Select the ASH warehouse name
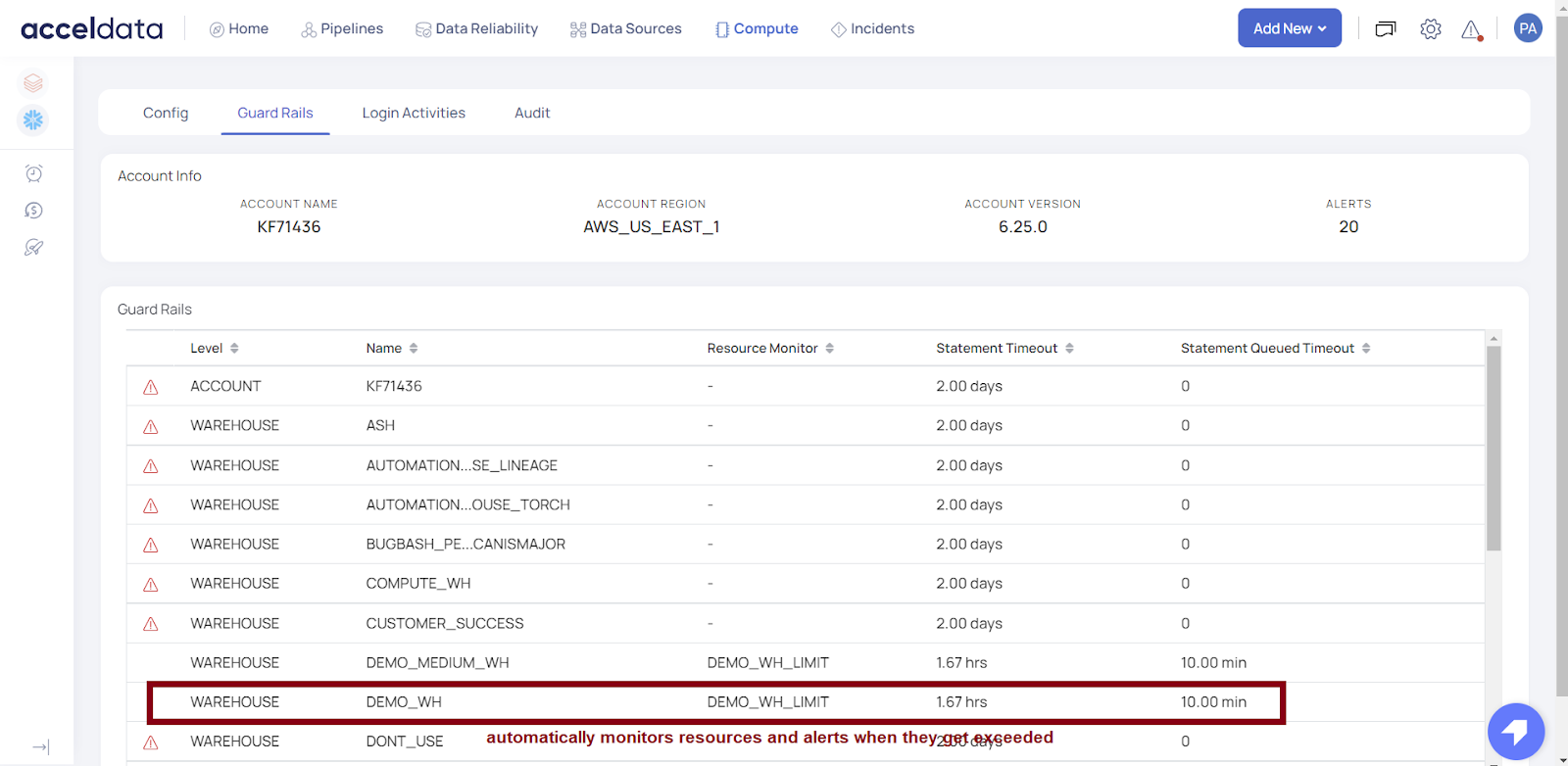 (380, 425)
